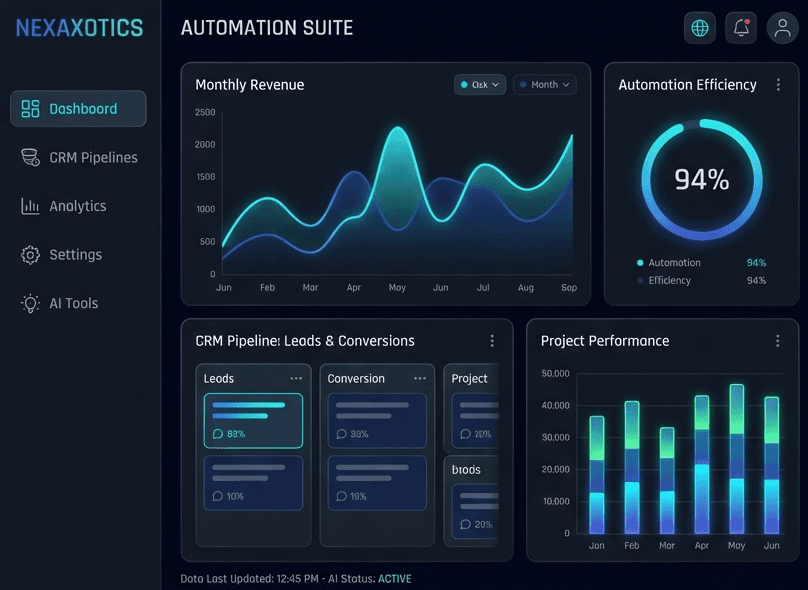Open the Analytics section
This screenshot has height=590, width=808.
coord(78,206)
